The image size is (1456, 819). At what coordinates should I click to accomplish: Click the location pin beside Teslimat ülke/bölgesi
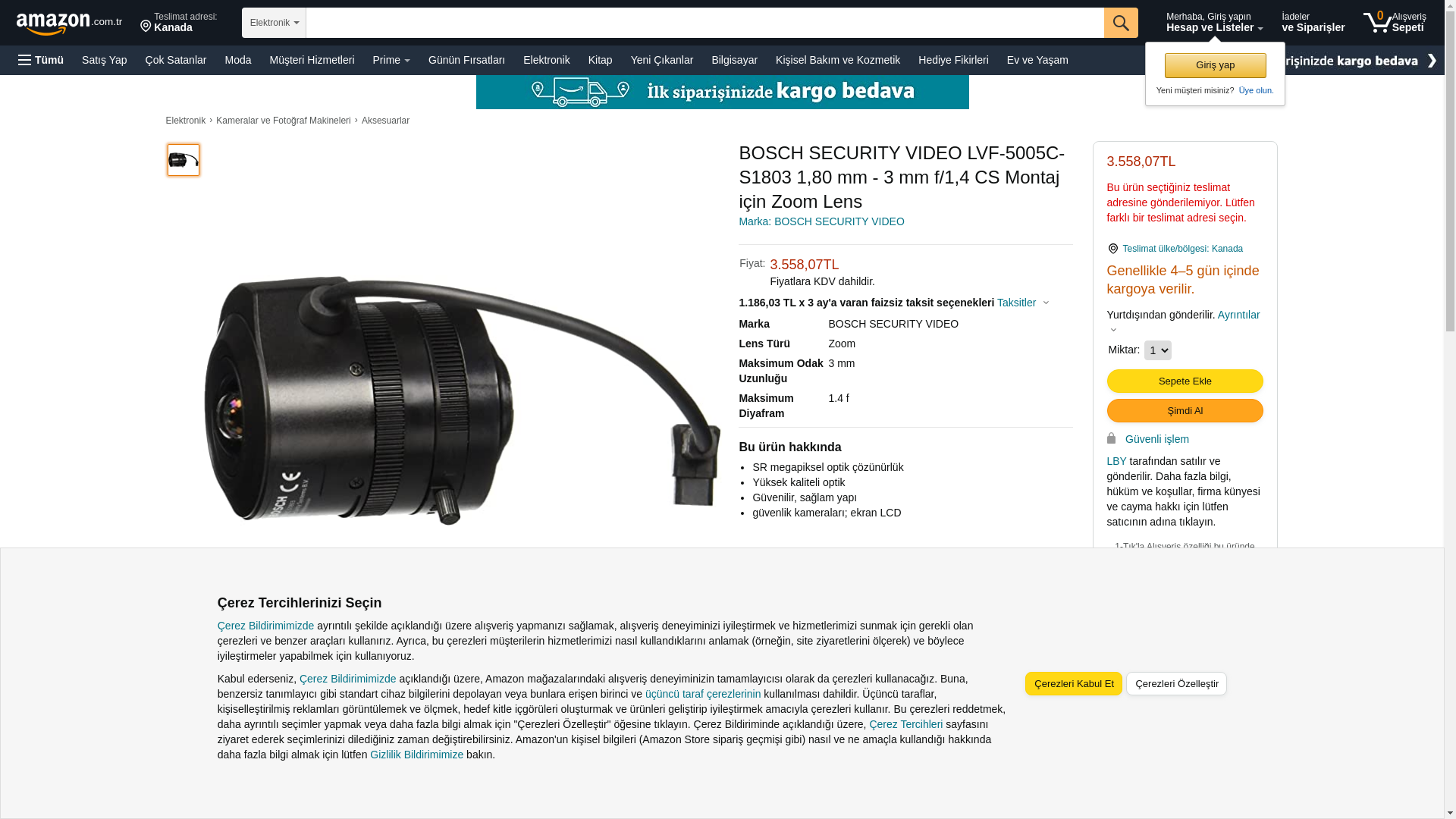click(x=1112, y=249)
